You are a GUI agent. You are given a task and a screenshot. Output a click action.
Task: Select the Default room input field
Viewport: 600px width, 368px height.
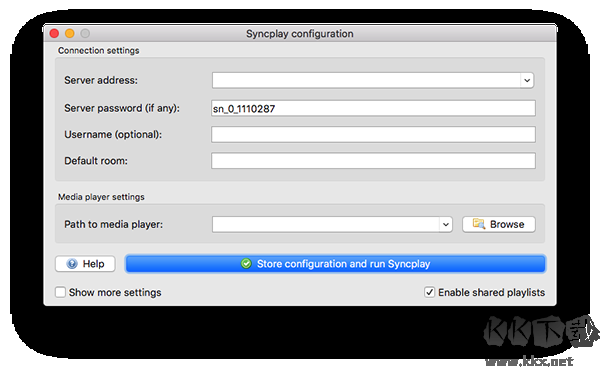pos(373,161)
